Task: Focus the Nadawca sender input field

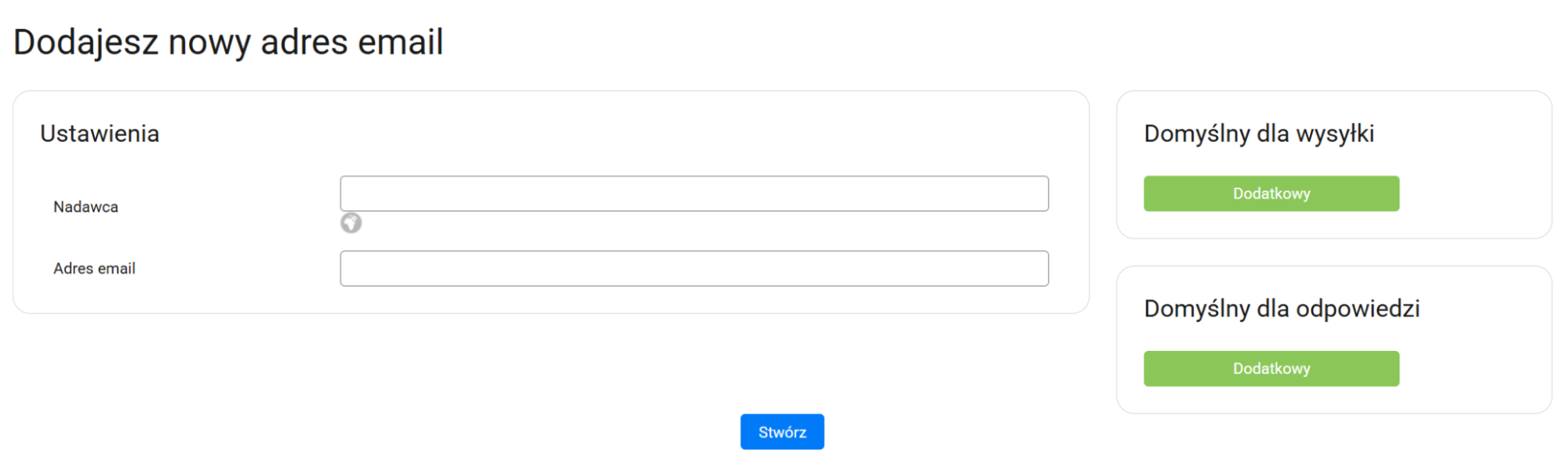Action: (x=693, y=194)
